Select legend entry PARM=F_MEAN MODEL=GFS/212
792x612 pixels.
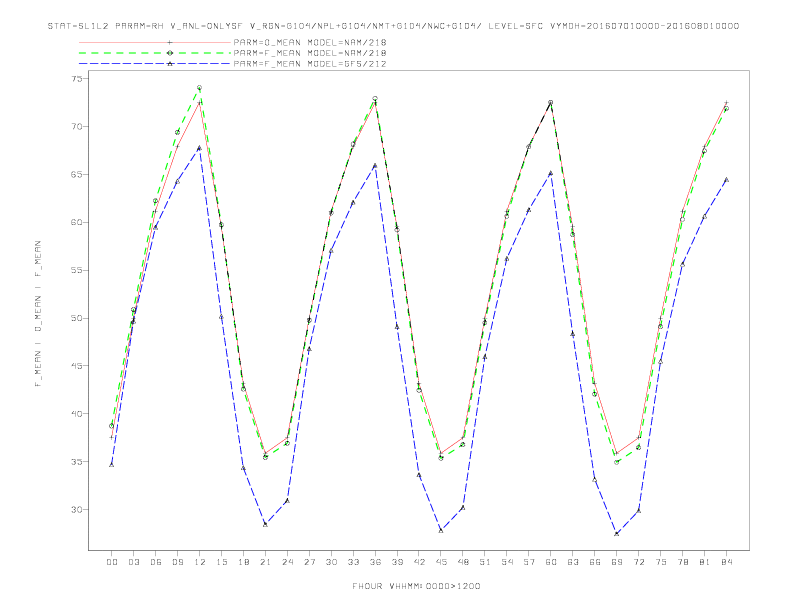pyautogui.click(x=310, y=64)
